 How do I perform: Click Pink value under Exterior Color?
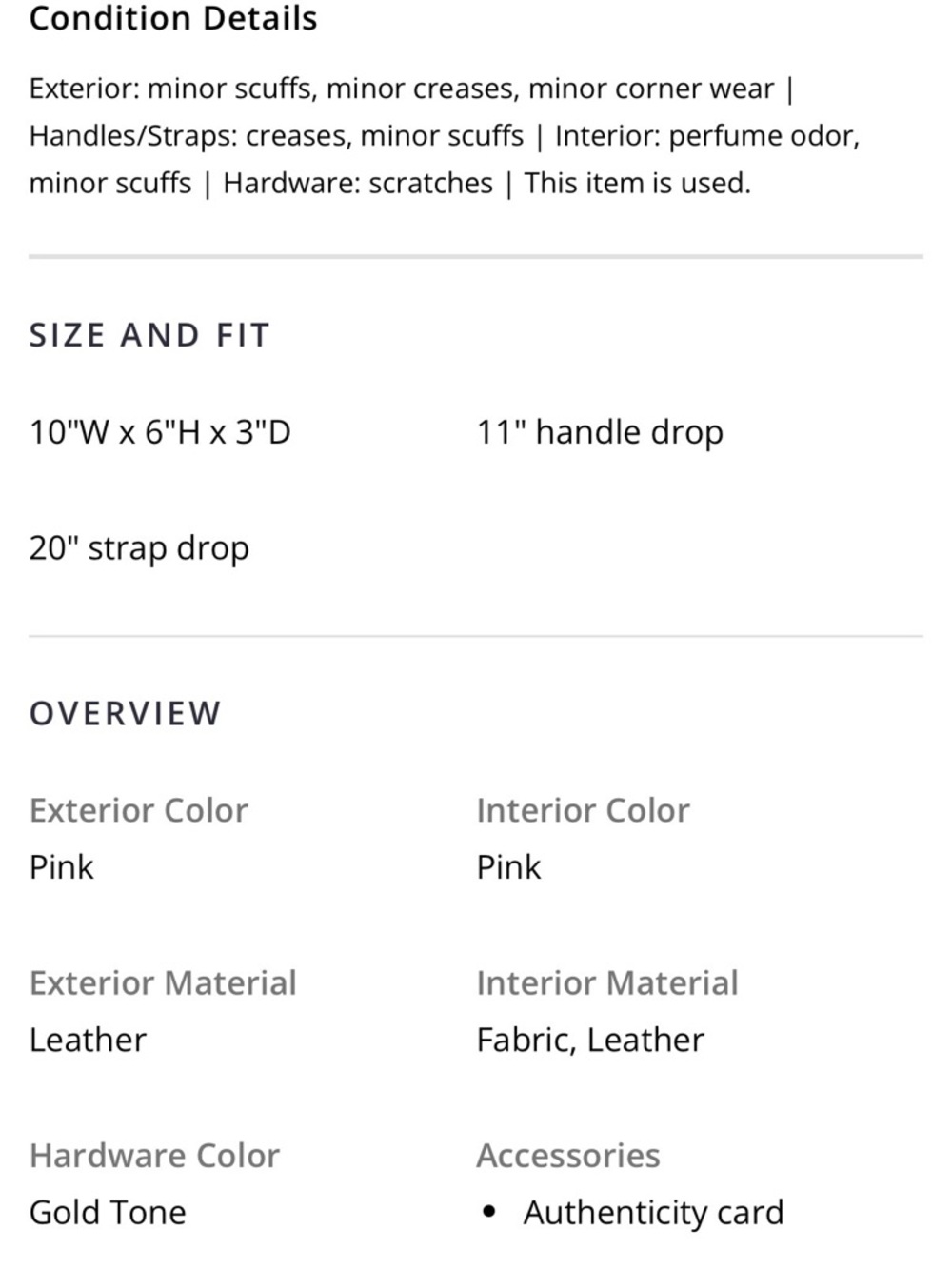coord(62,867)
